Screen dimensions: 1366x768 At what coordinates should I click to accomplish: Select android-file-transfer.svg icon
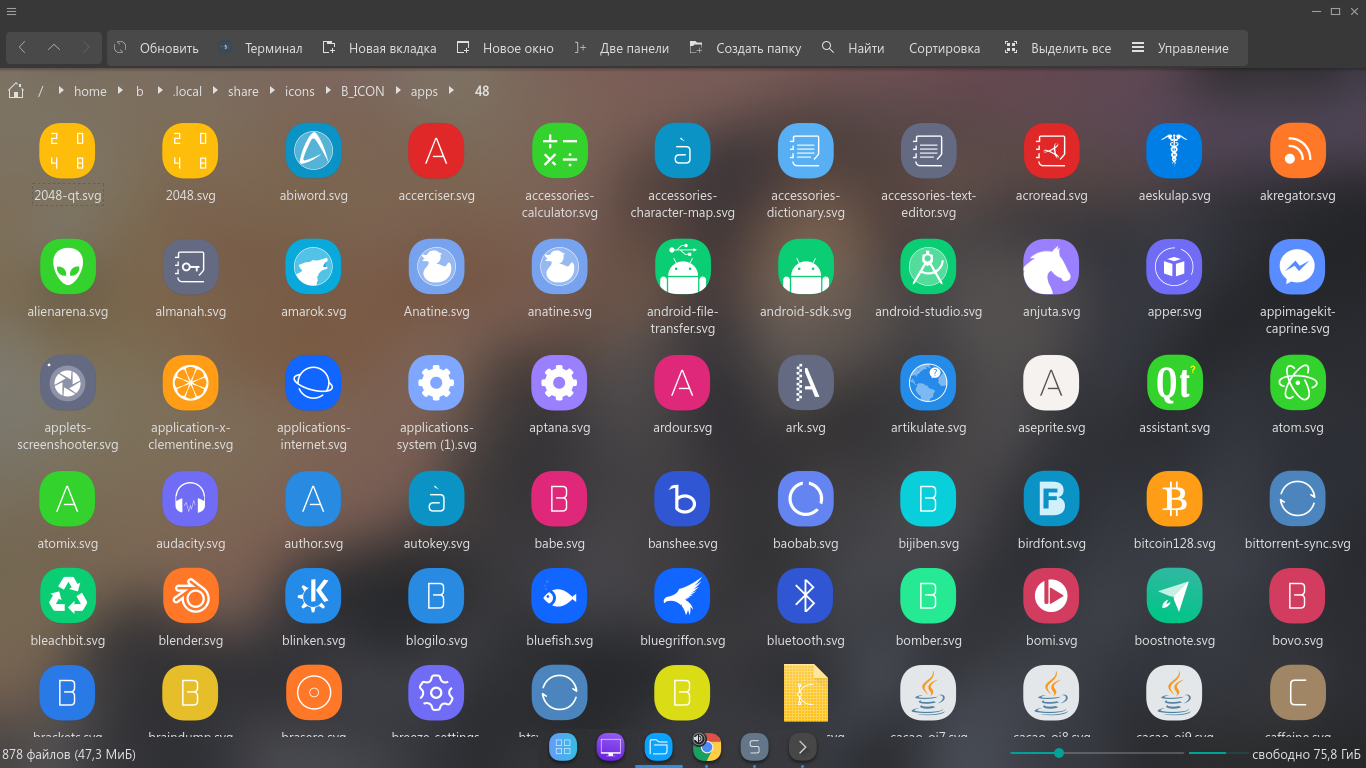pyautogui.click(x=683, y=267)
